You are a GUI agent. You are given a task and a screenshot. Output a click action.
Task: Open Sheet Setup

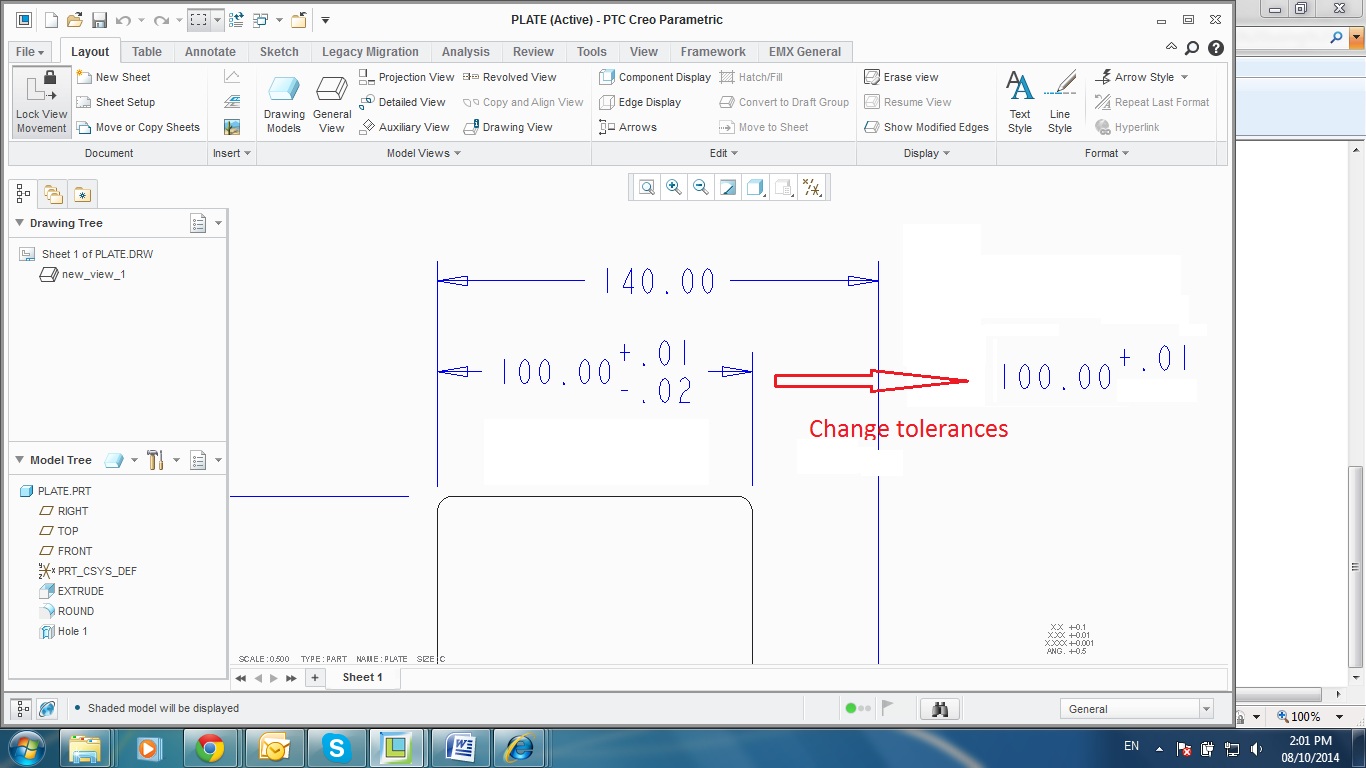pos(115,102)
